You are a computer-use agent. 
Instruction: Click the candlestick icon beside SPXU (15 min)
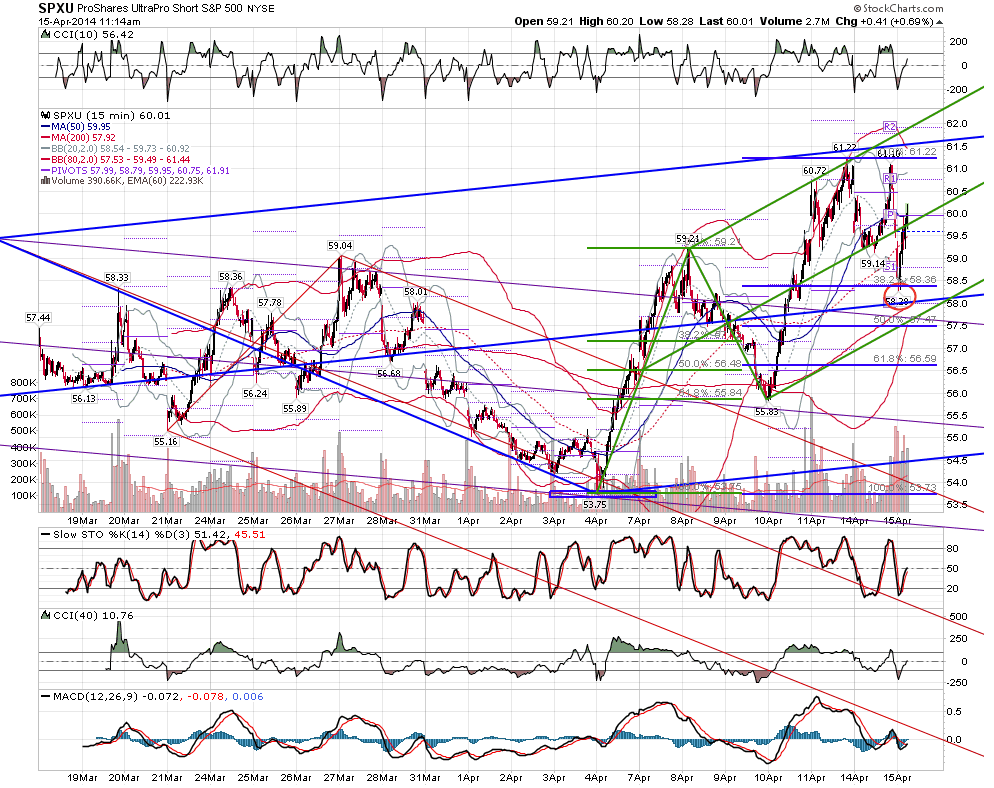45,115
